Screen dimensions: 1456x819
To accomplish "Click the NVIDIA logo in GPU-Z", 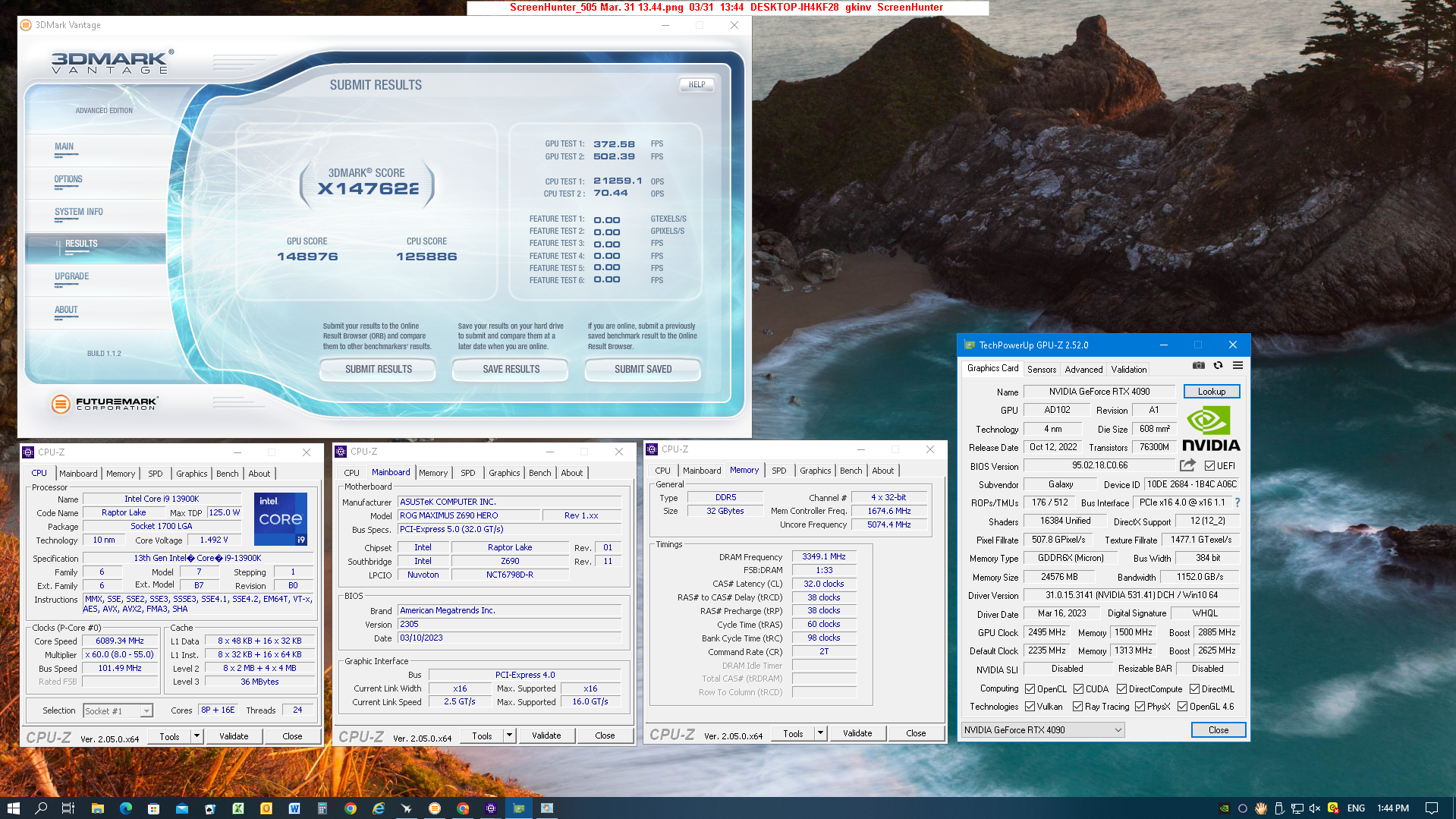I will click(1211, 429).
